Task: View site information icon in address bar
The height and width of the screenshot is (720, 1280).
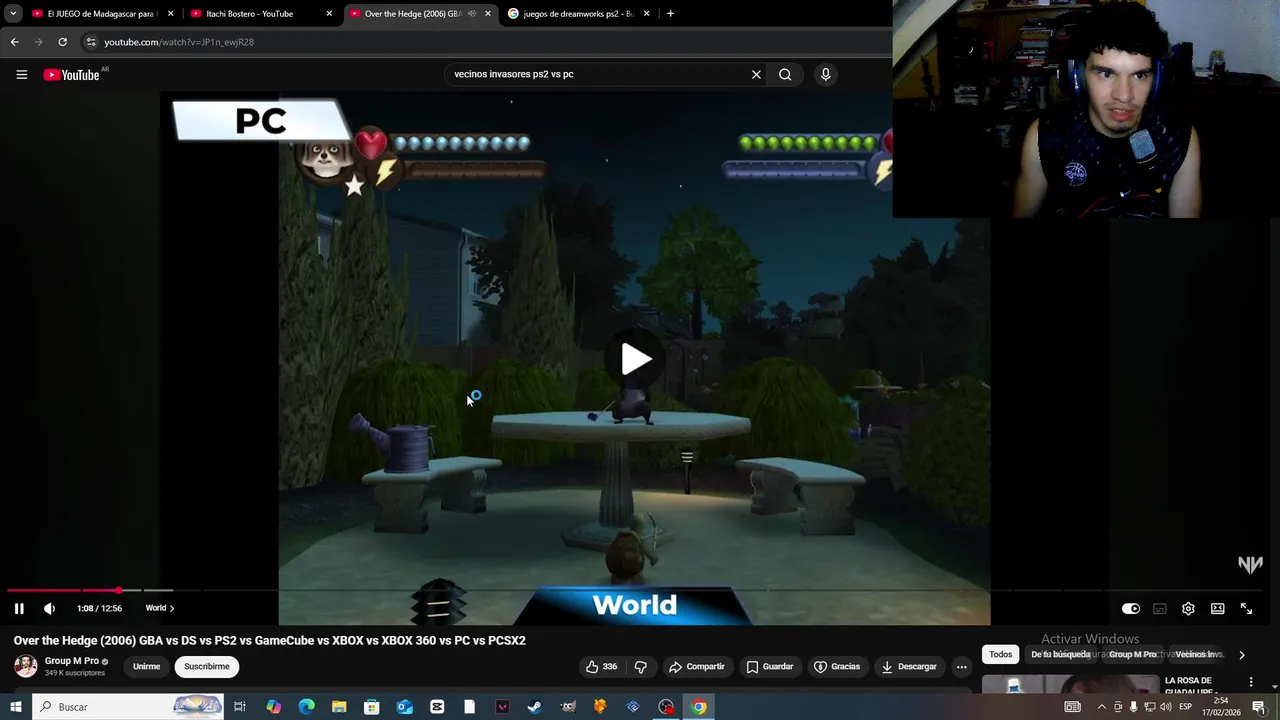Action: pyautogui.click(x=91, y=42)
